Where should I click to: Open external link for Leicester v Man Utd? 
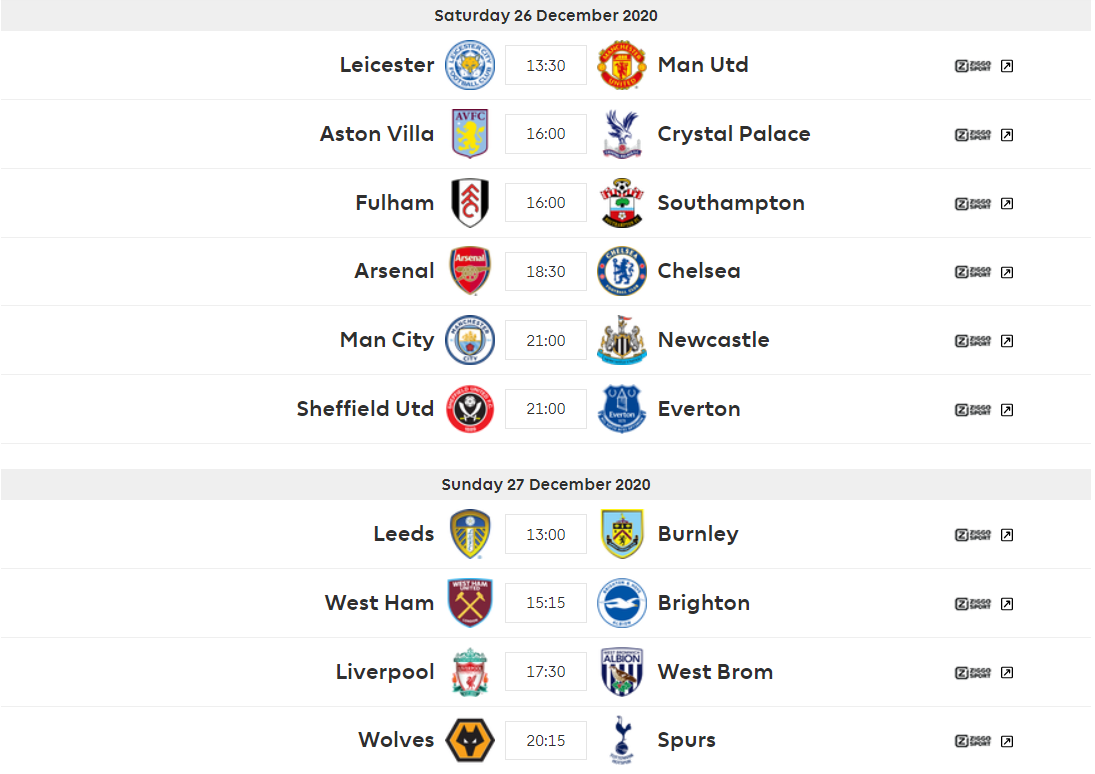pos(1006,66)
